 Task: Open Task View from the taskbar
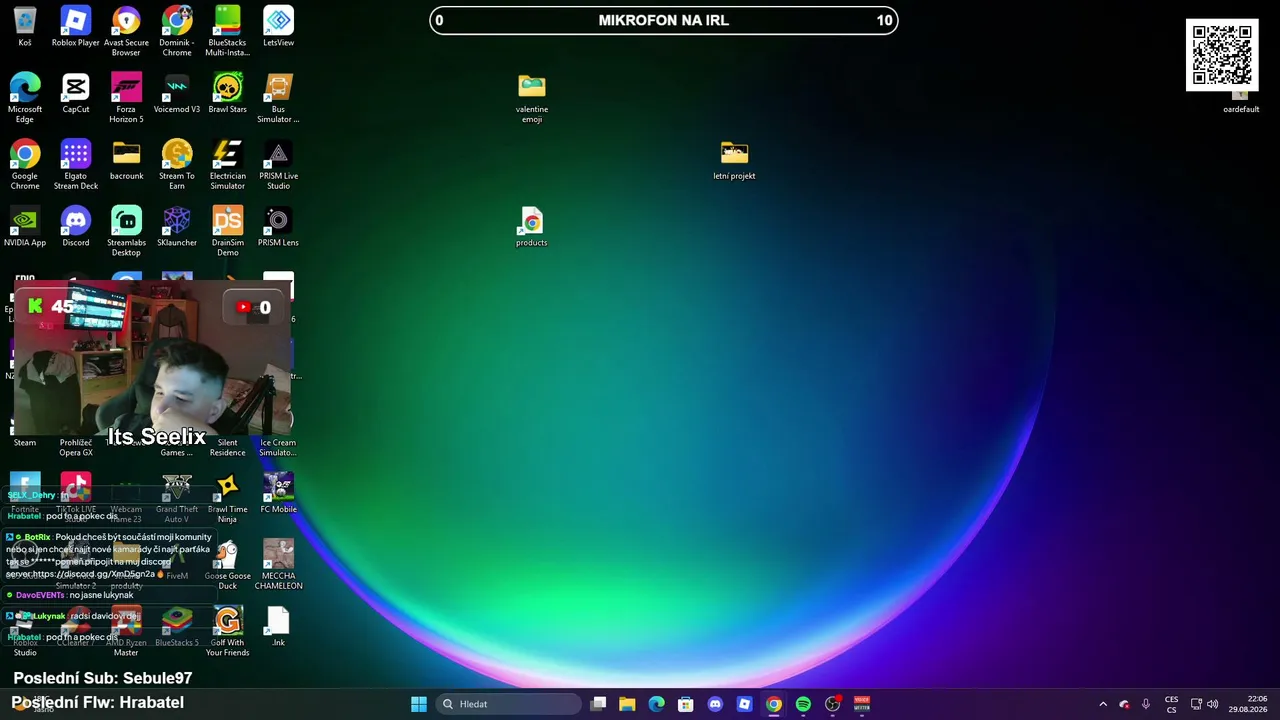click(598, 704)
